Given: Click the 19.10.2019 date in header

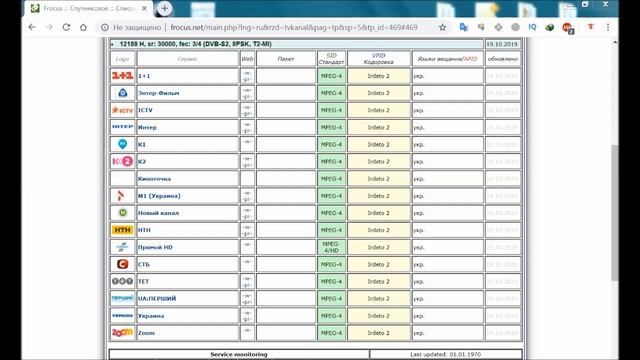Looking at the screenshot, I should pos(502,44).
